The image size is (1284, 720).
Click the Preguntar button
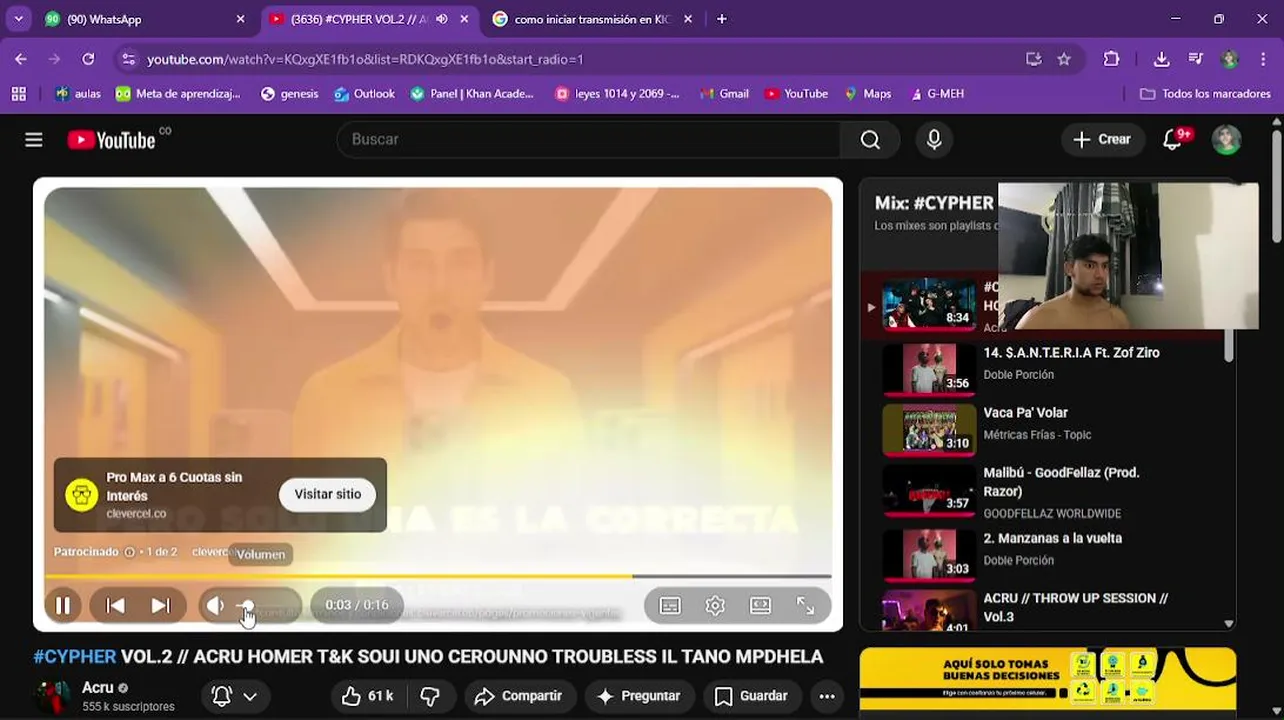tap(638, 696)
